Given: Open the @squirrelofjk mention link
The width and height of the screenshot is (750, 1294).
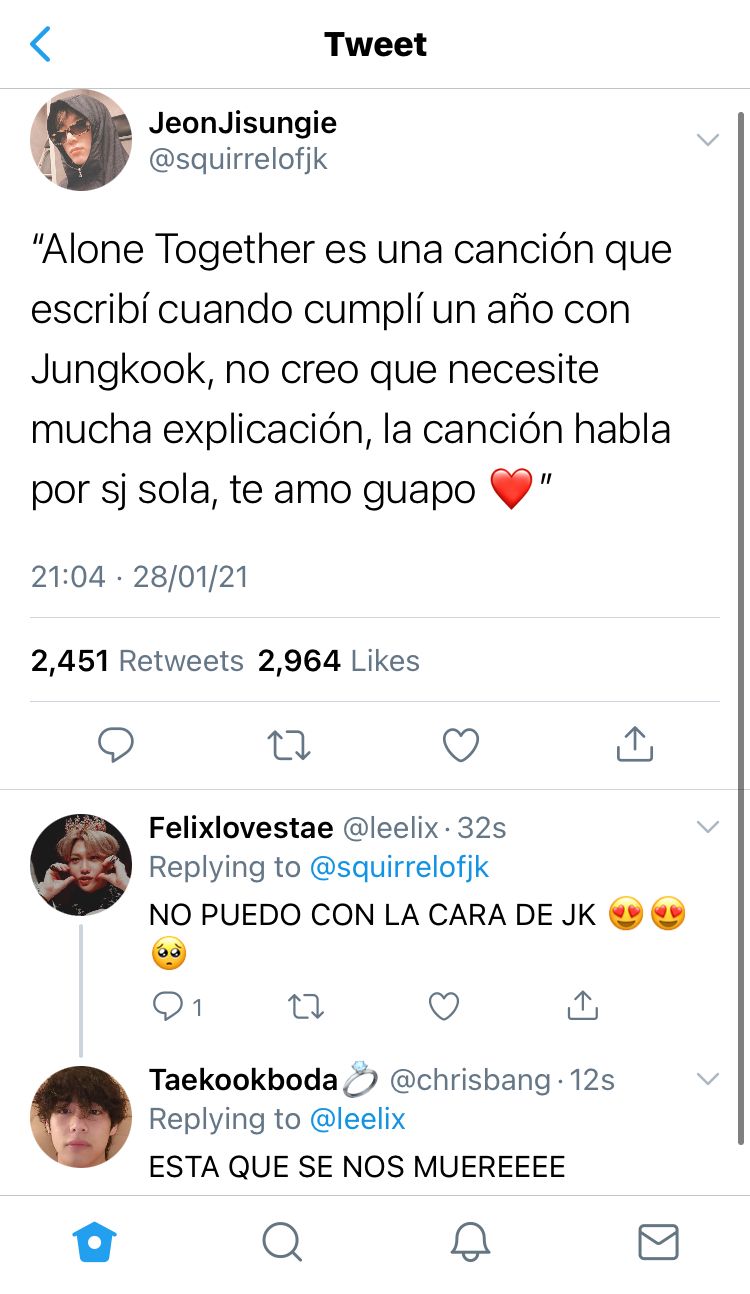Looking at the screenshot, I should [x=400, y=867].
